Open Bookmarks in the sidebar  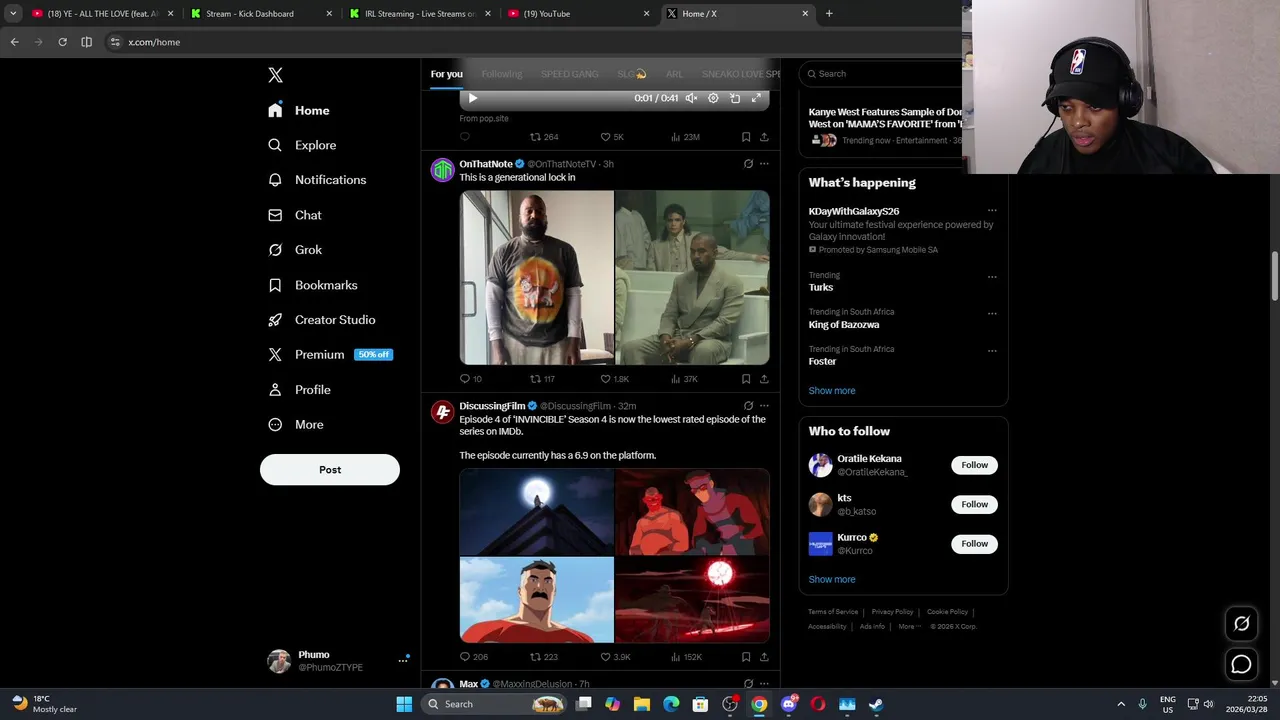312,285
